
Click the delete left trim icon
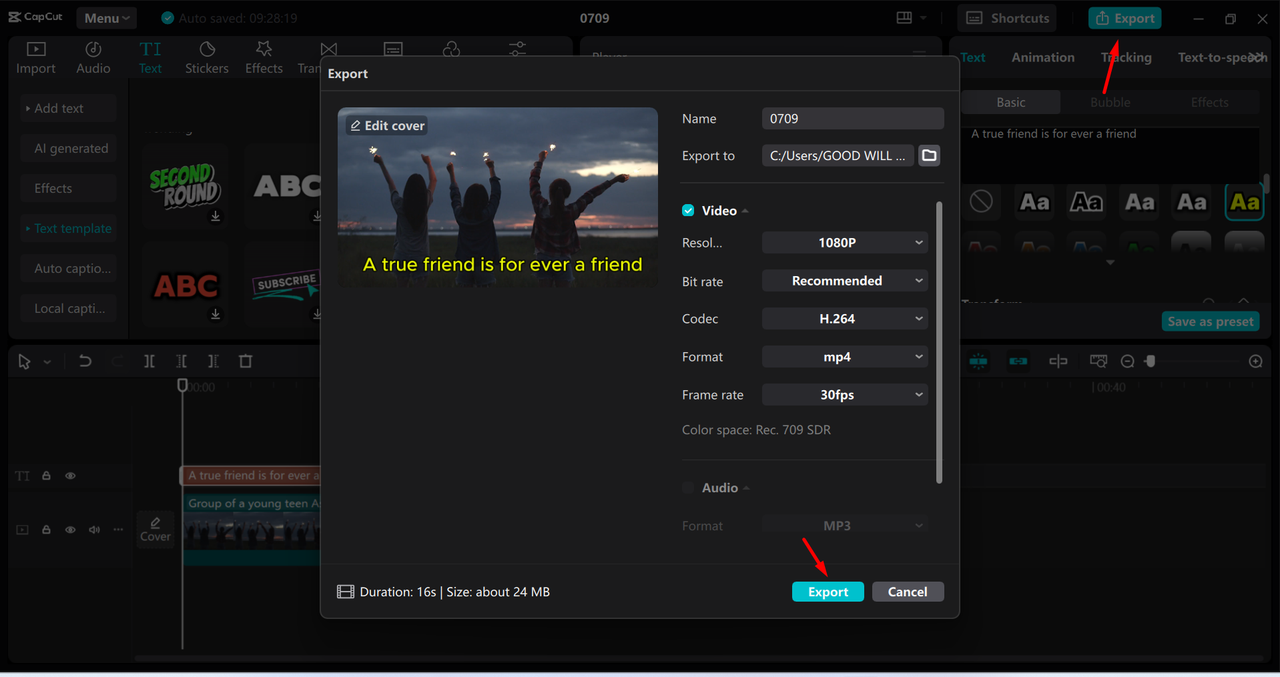(181, 361)
